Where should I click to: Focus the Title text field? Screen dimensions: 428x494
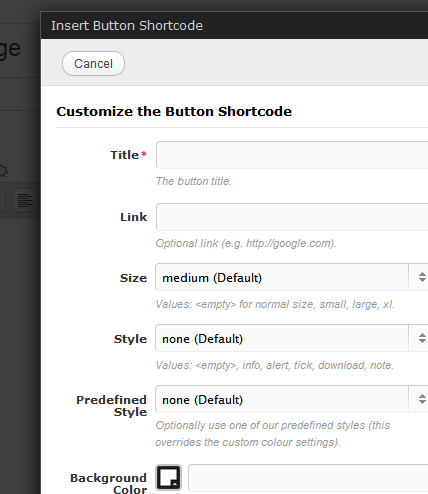[x=292, y=155]
